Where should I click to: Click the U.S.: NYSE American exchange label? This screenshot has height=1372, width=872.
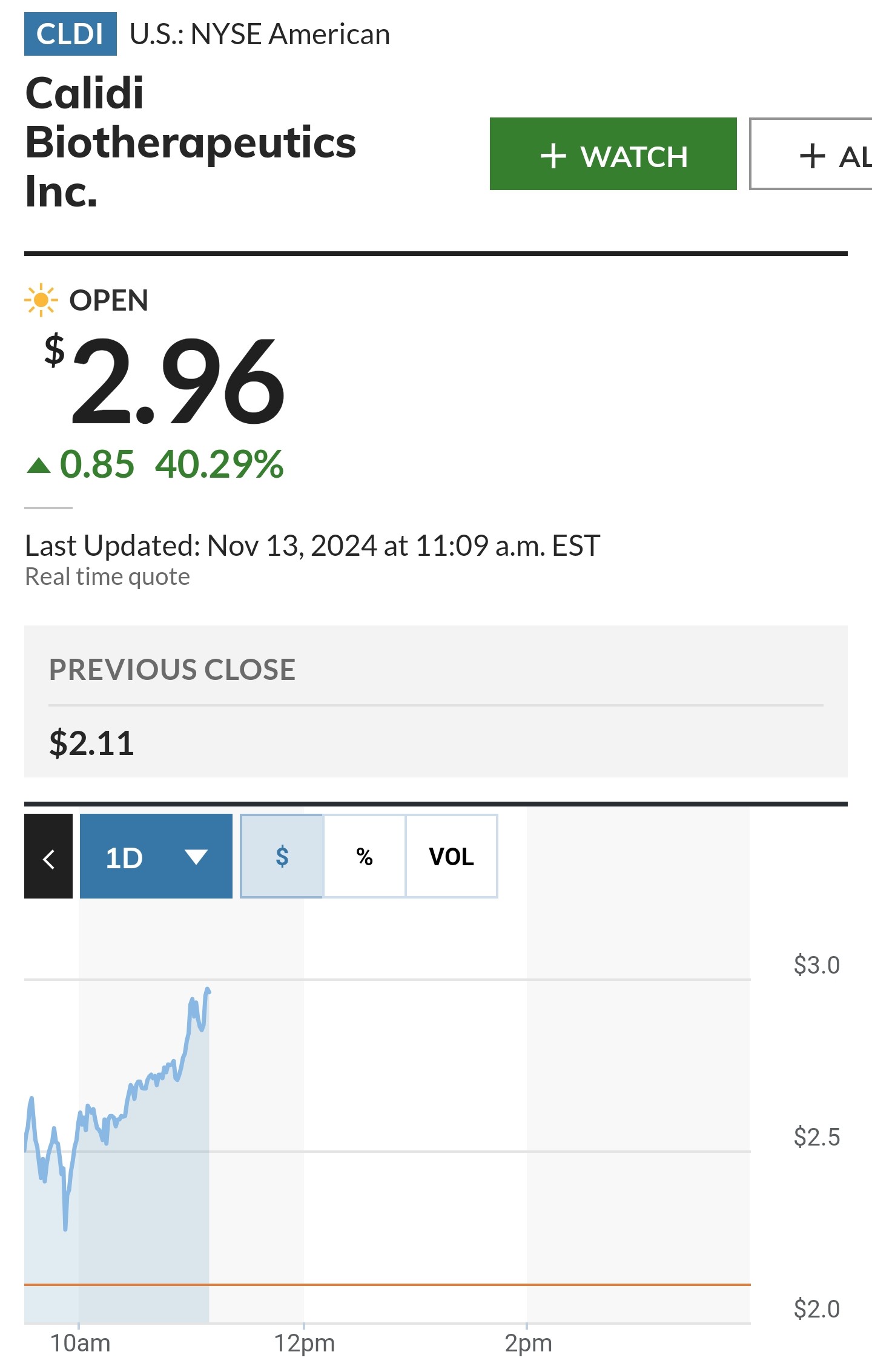(x=260, y=34)
